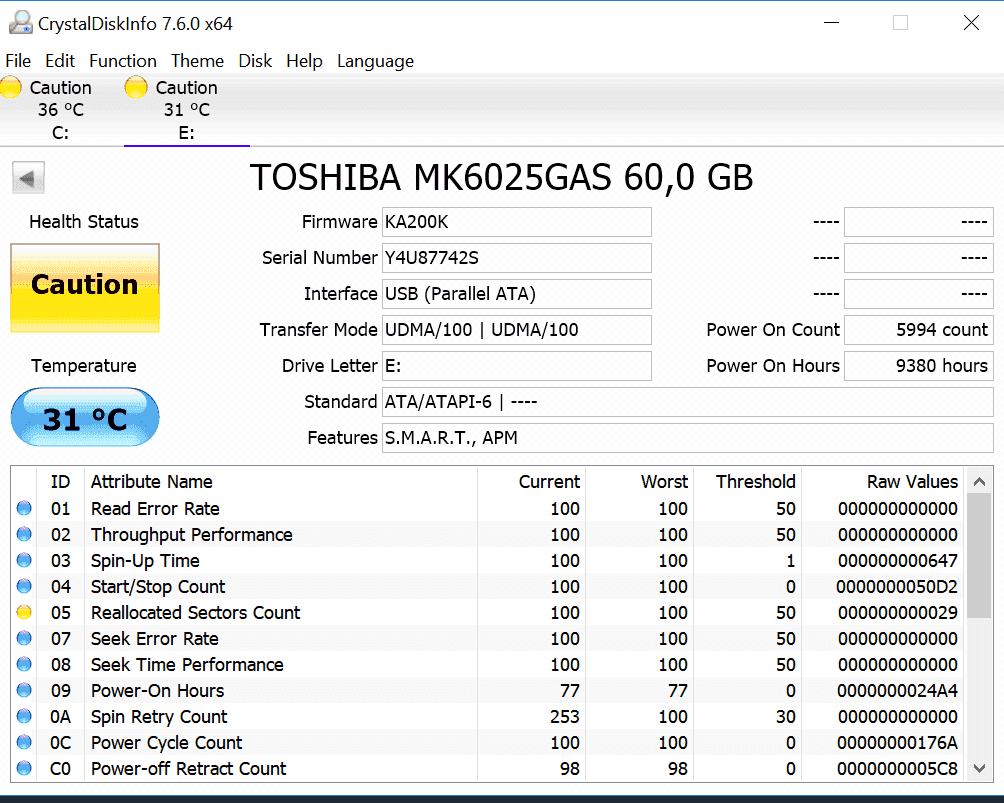Click status orb for Seek Error Rate
The height and width of the screenshot is (803, 1004).
pos(24,638)
